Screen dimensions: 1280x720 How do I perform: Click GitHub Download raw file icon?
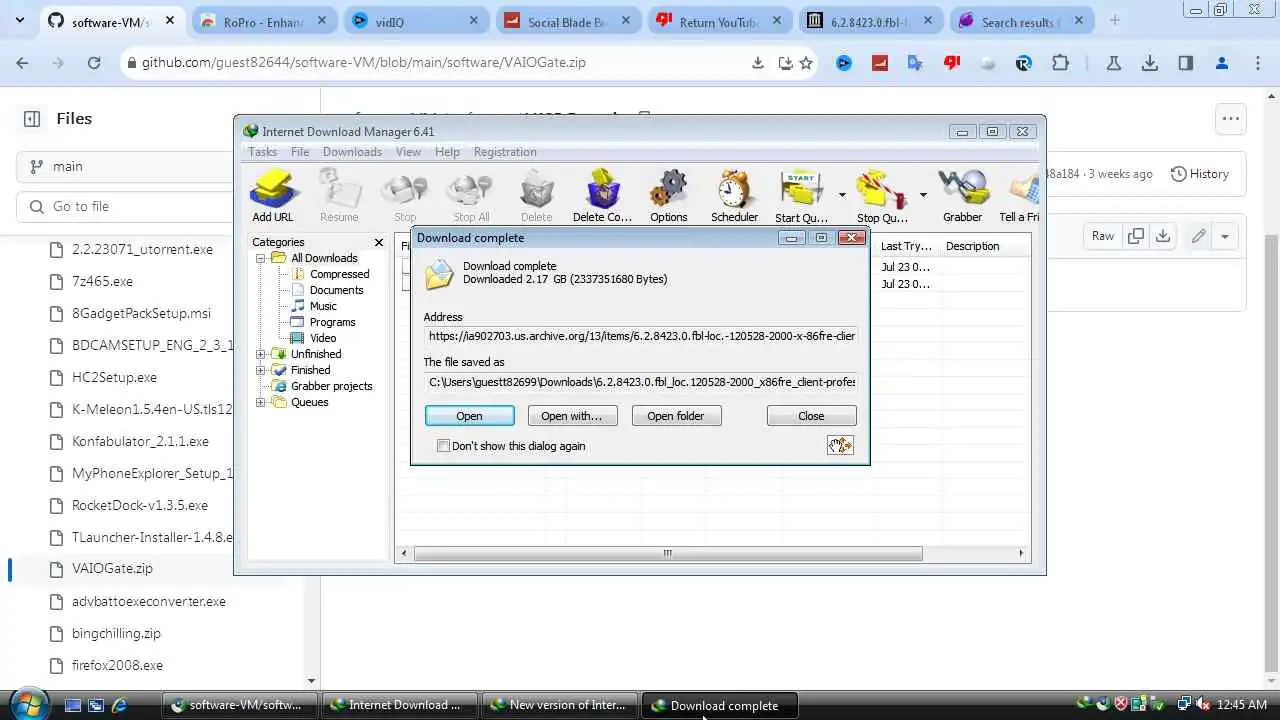point(1163,236)
